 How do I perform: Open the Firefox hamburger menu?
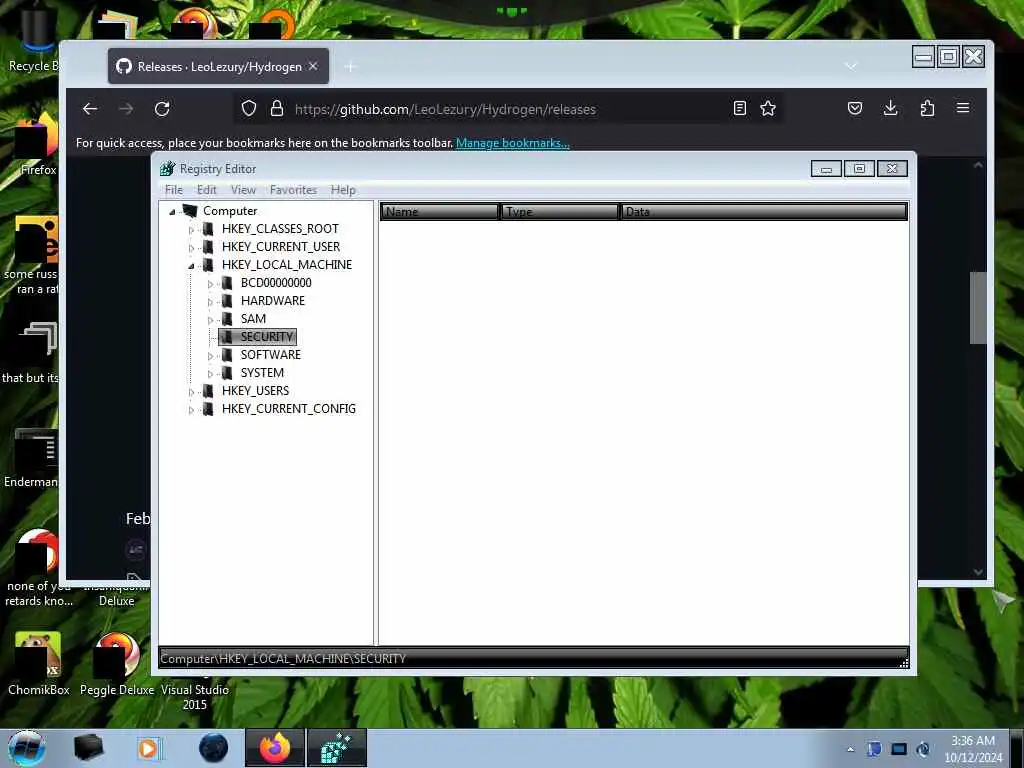coord(963,108)
